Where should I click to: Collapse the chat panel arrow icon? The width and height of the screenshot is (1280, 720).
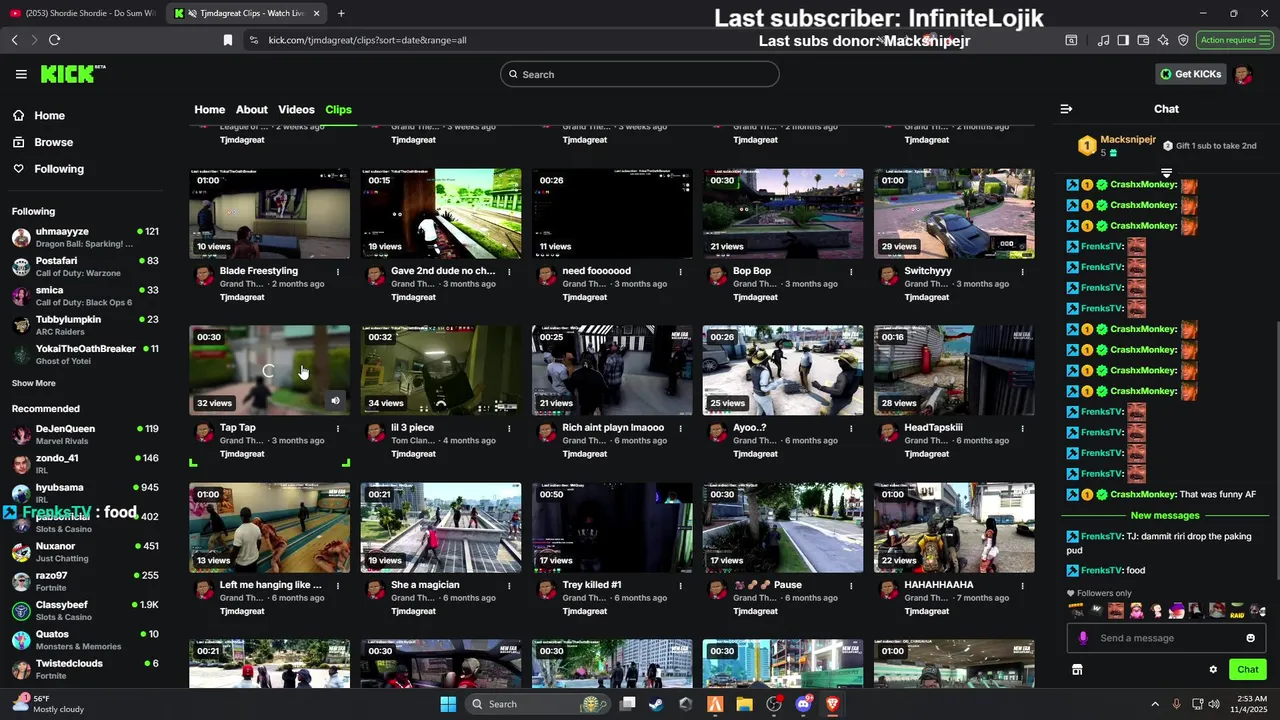point(1066,109)
